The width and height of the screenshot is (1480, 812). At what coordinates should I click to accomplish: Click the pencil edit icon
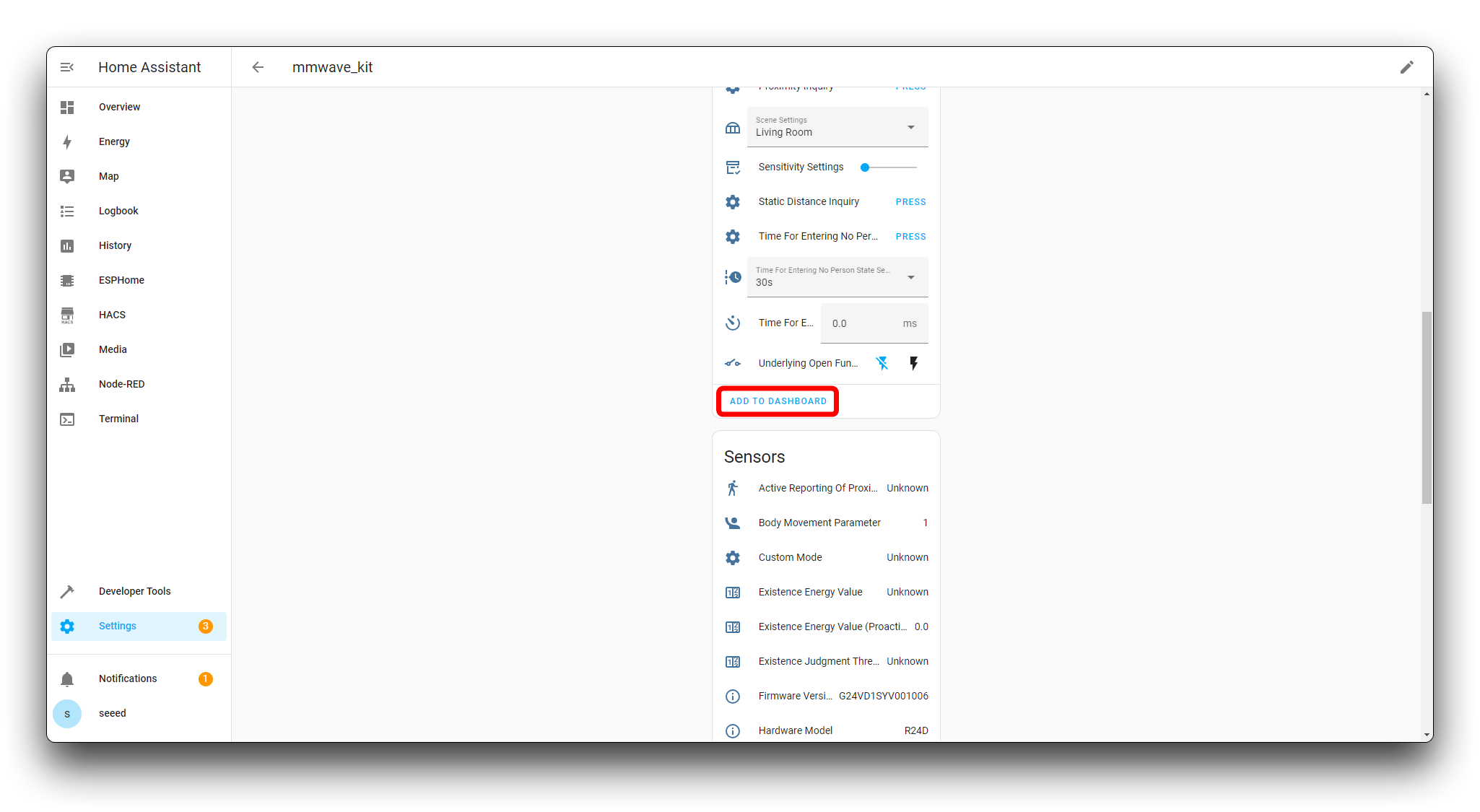click(x=1406, y=67)
